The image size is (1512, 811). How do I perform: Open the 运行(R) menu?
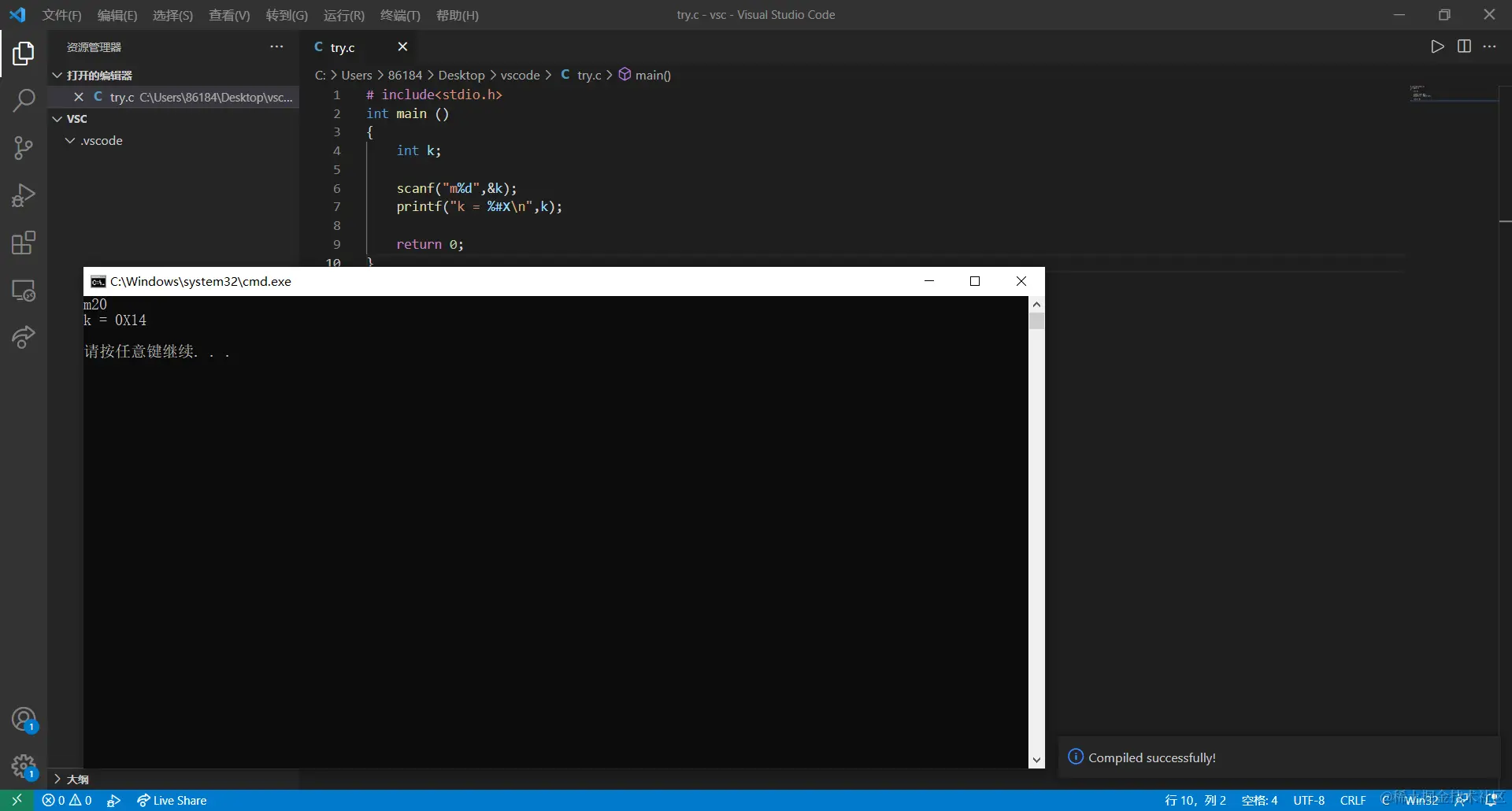(344, 15)
